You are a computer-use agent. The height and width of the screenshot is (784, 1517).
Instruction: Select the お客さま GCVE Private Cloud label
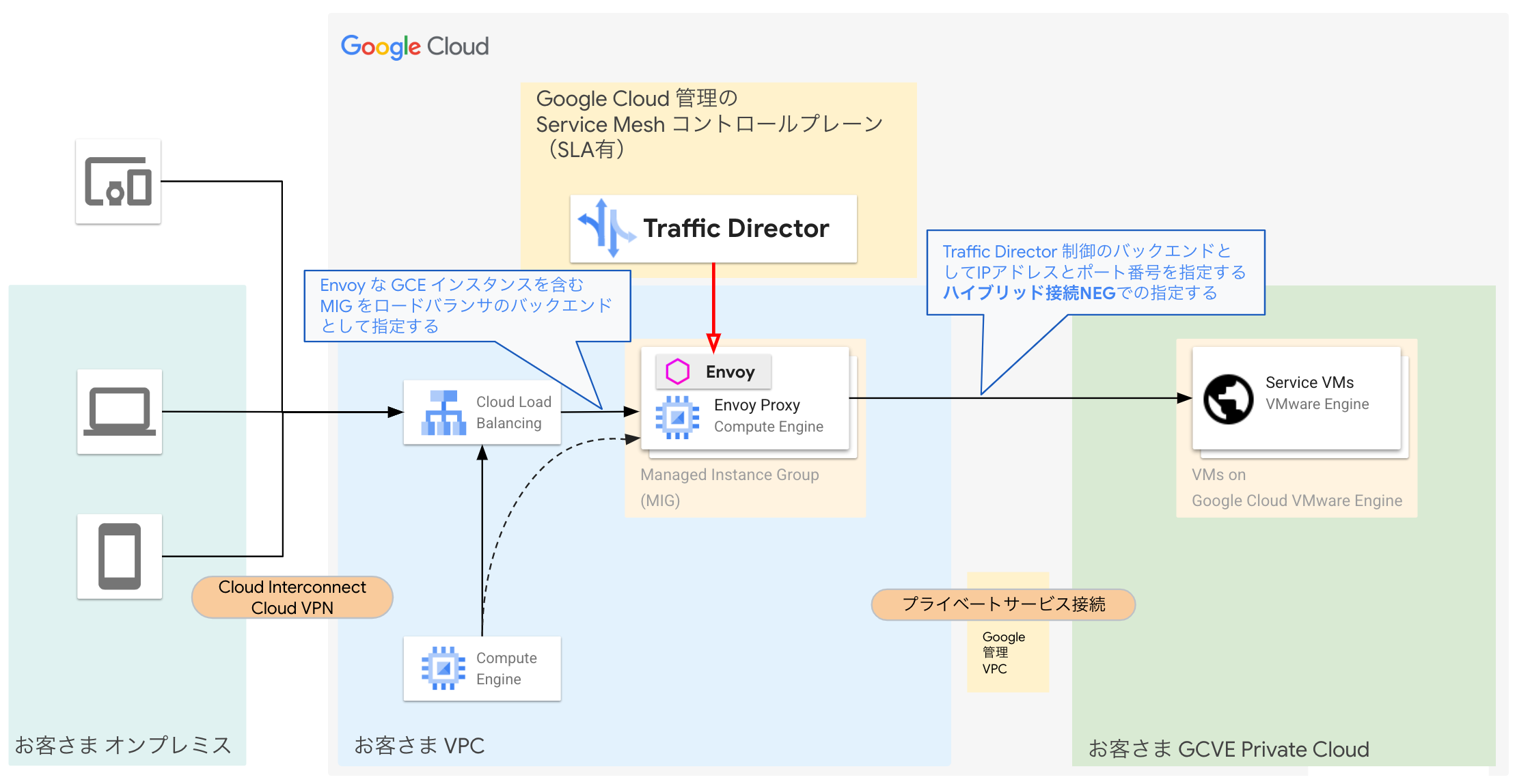point(1228,749)
